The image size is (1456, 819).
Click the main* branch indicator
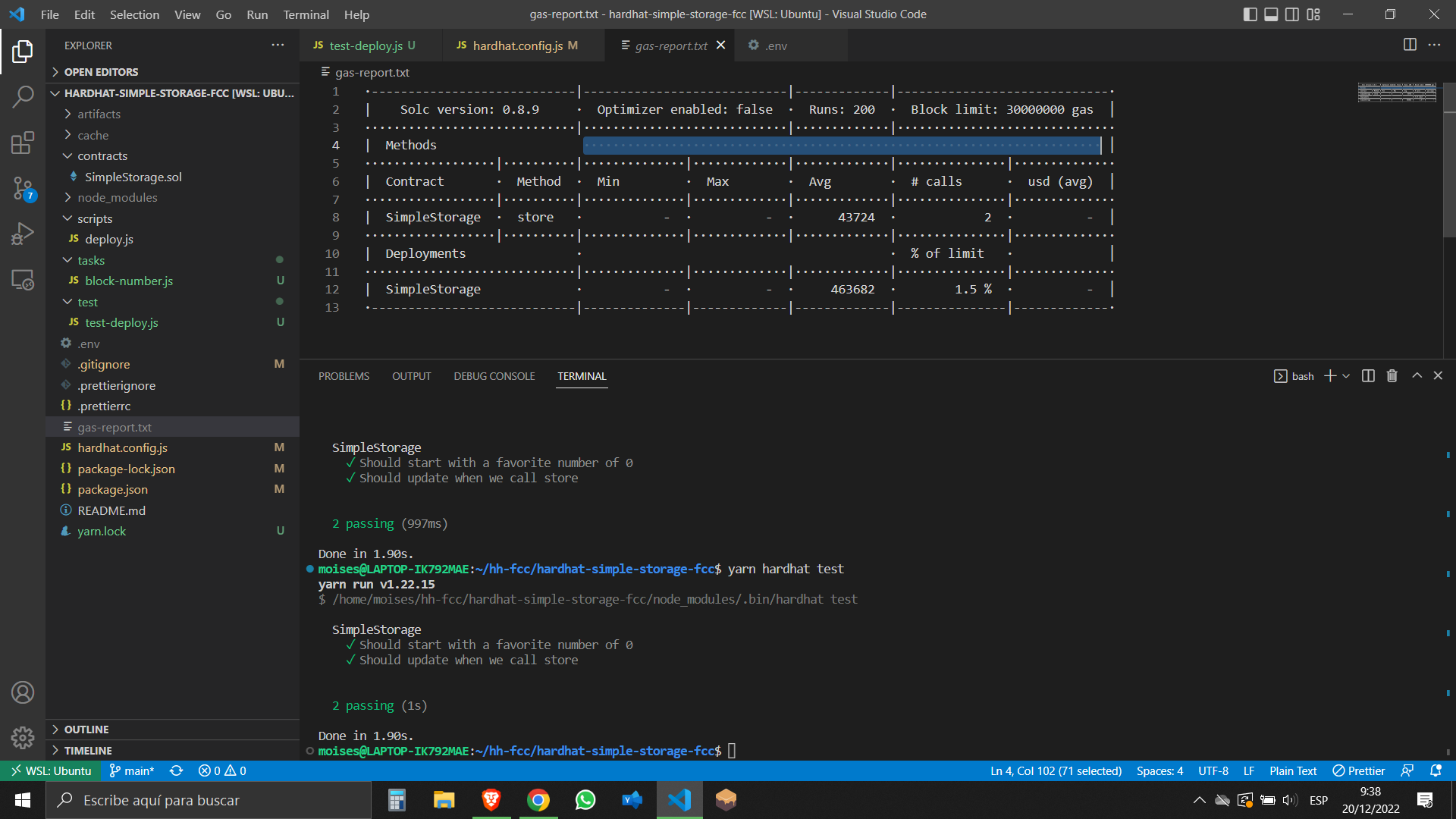[131, 770]
